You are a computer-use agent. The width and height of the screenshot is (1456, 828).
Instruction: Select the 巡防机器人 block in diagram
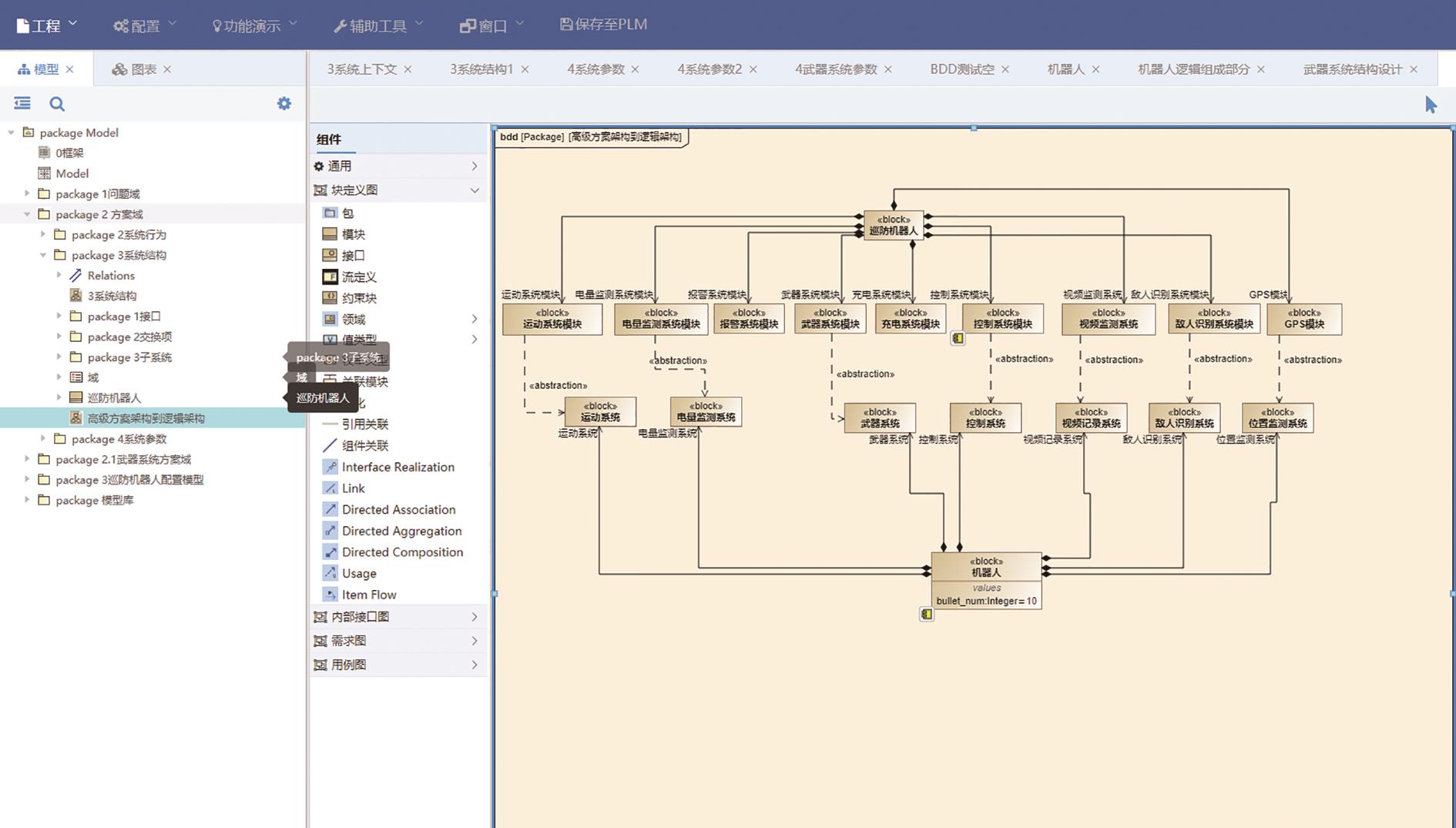click(x=893, y=225)
